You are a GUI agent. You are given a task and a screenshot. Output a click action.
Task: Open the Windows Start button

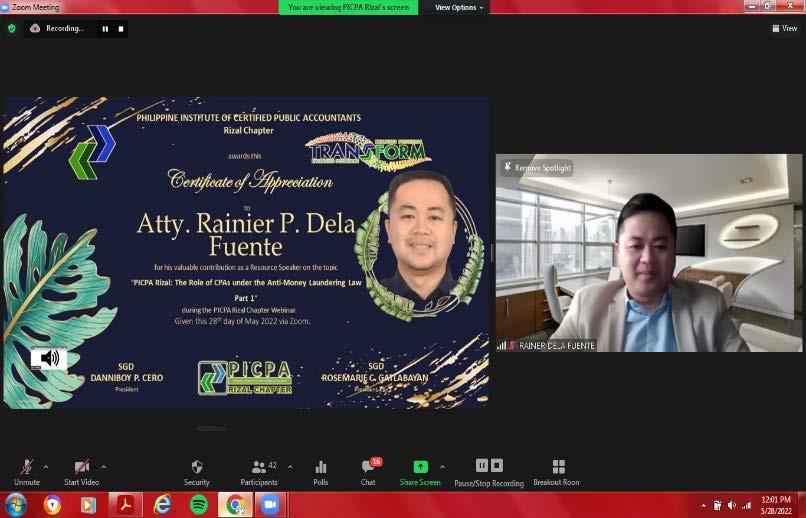click(16, 505)
